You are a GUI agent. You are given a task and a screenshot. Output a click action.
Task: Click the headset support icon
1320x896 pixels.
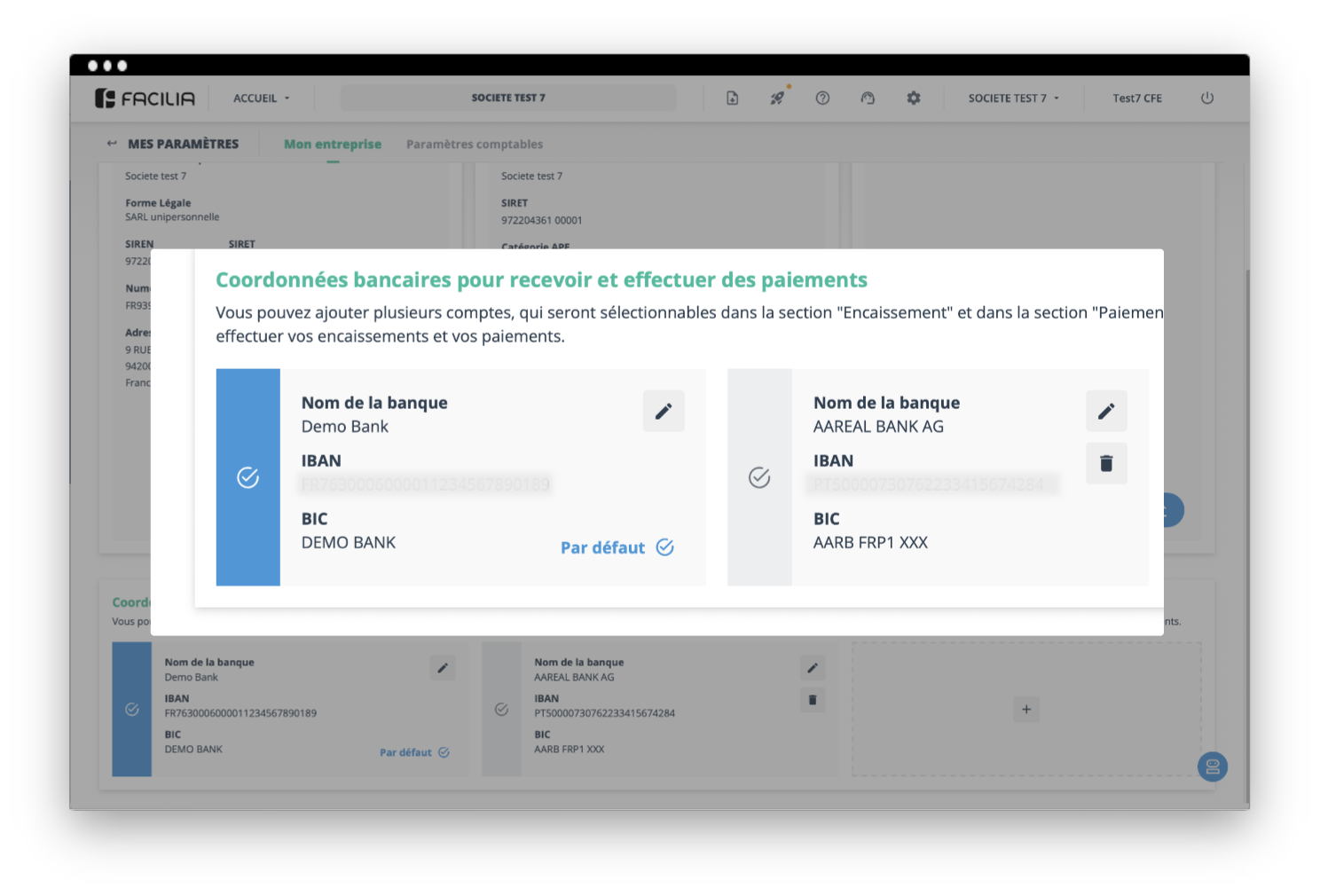click(868, 98)
